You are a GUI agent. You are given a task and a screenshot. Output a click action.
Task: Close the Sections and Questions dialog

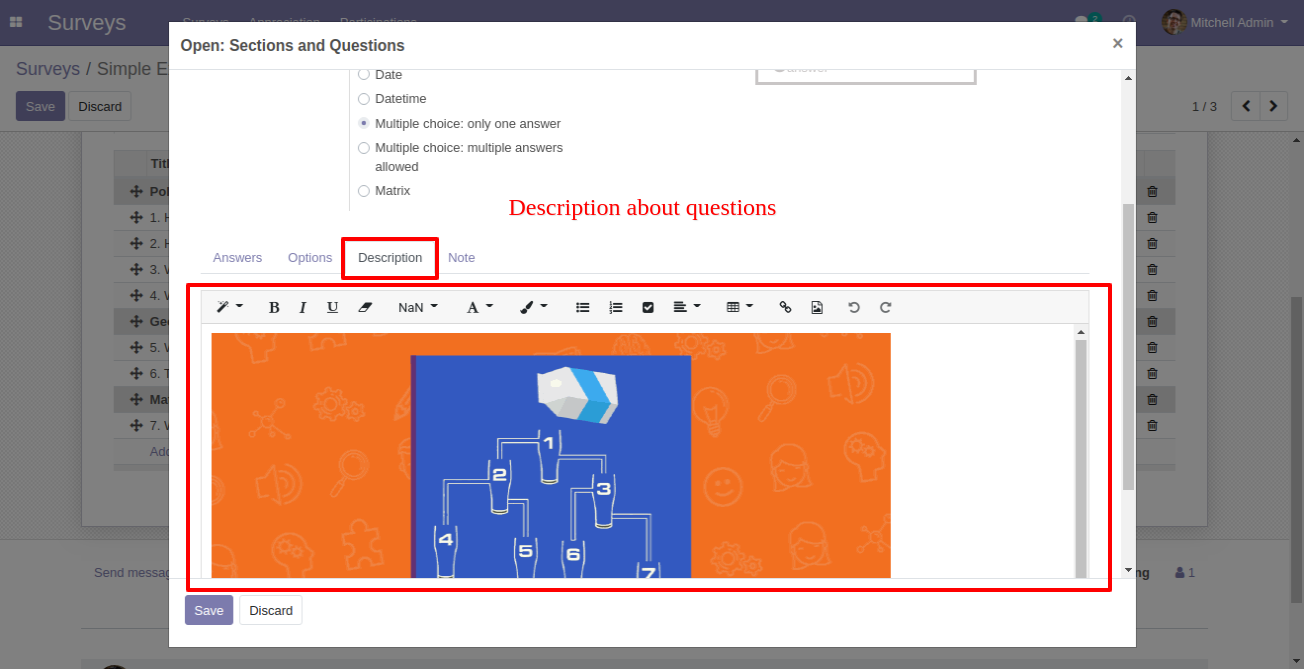(x=1117, y=43)
